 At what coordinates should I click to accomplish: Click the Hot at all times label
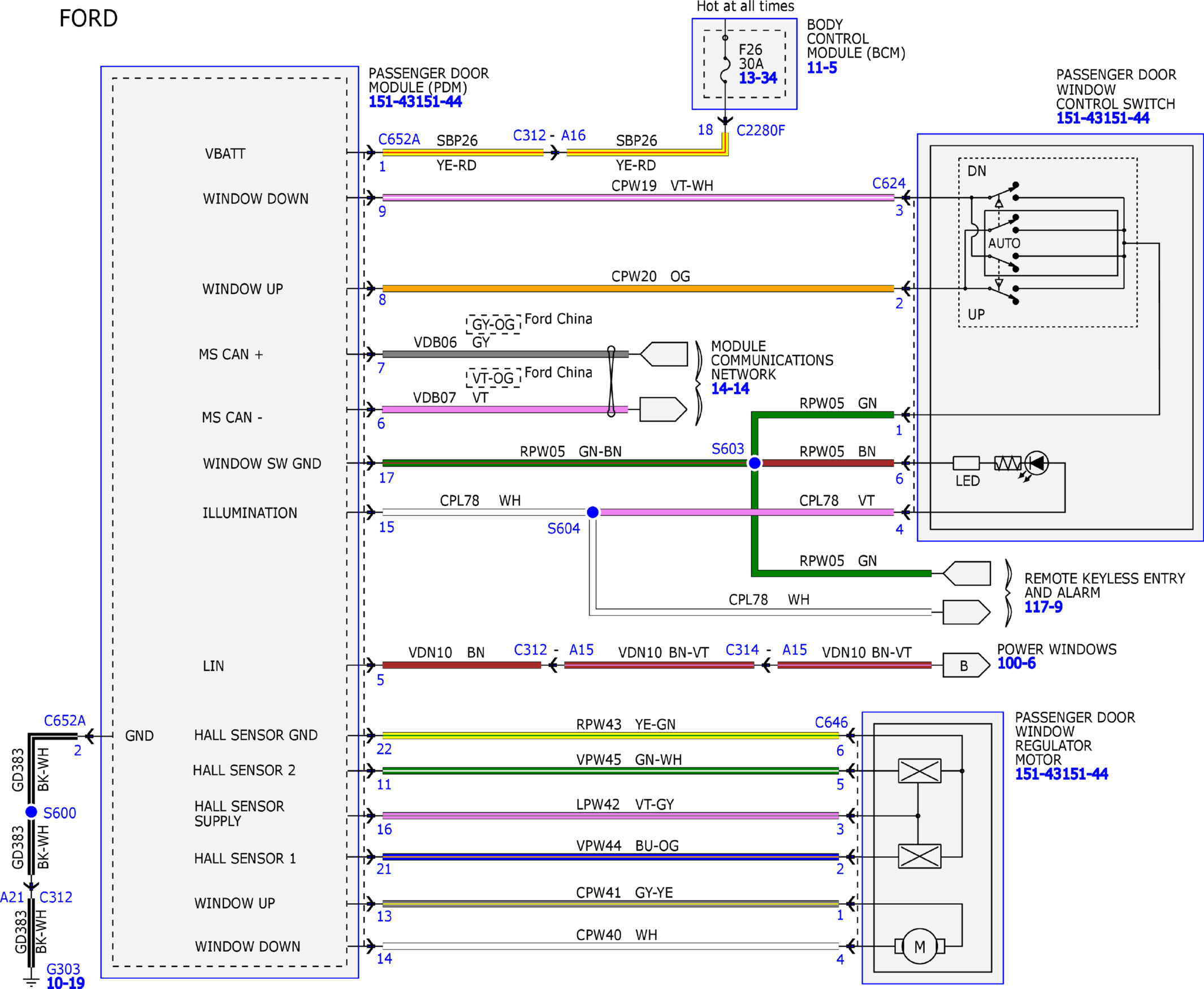click(x=746, y=7)
